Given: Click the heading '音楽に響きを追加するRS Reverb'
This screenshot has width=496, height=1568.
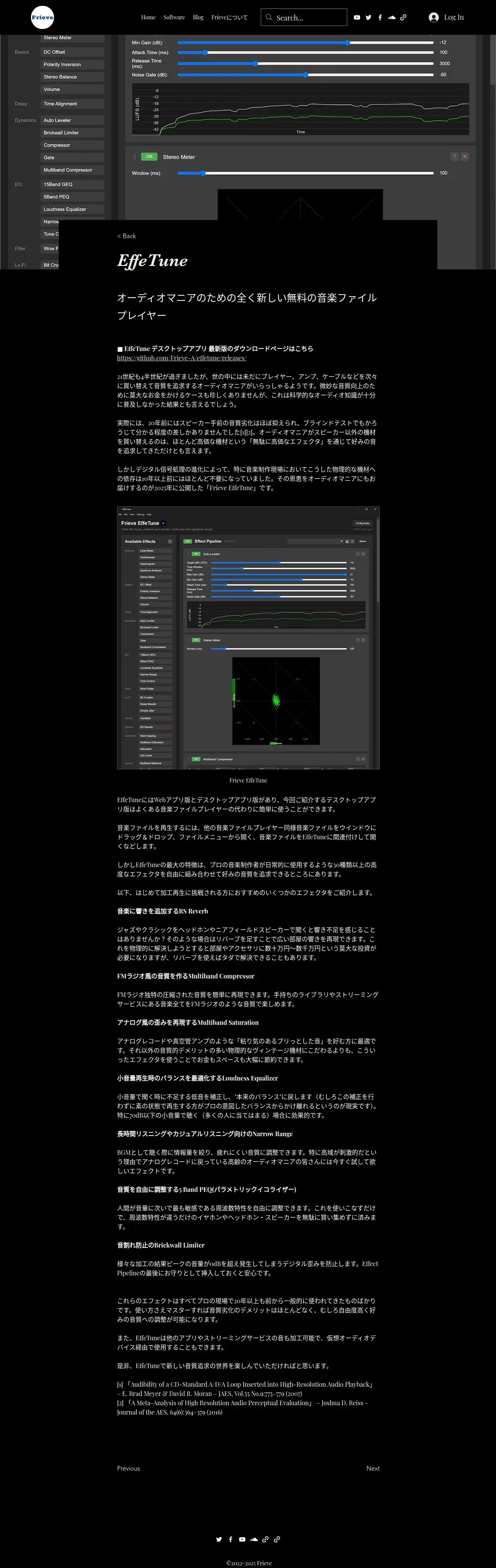Looking at the screenshot, I should 163,912.
